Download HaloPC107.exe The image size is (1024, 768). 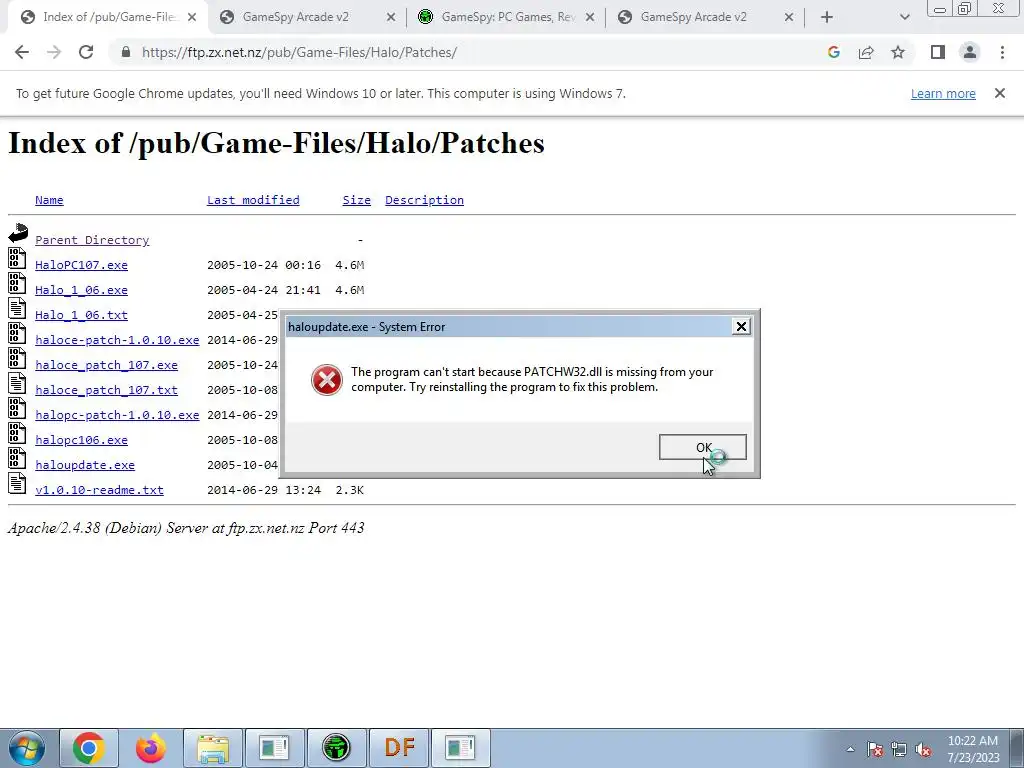(82, 265)
